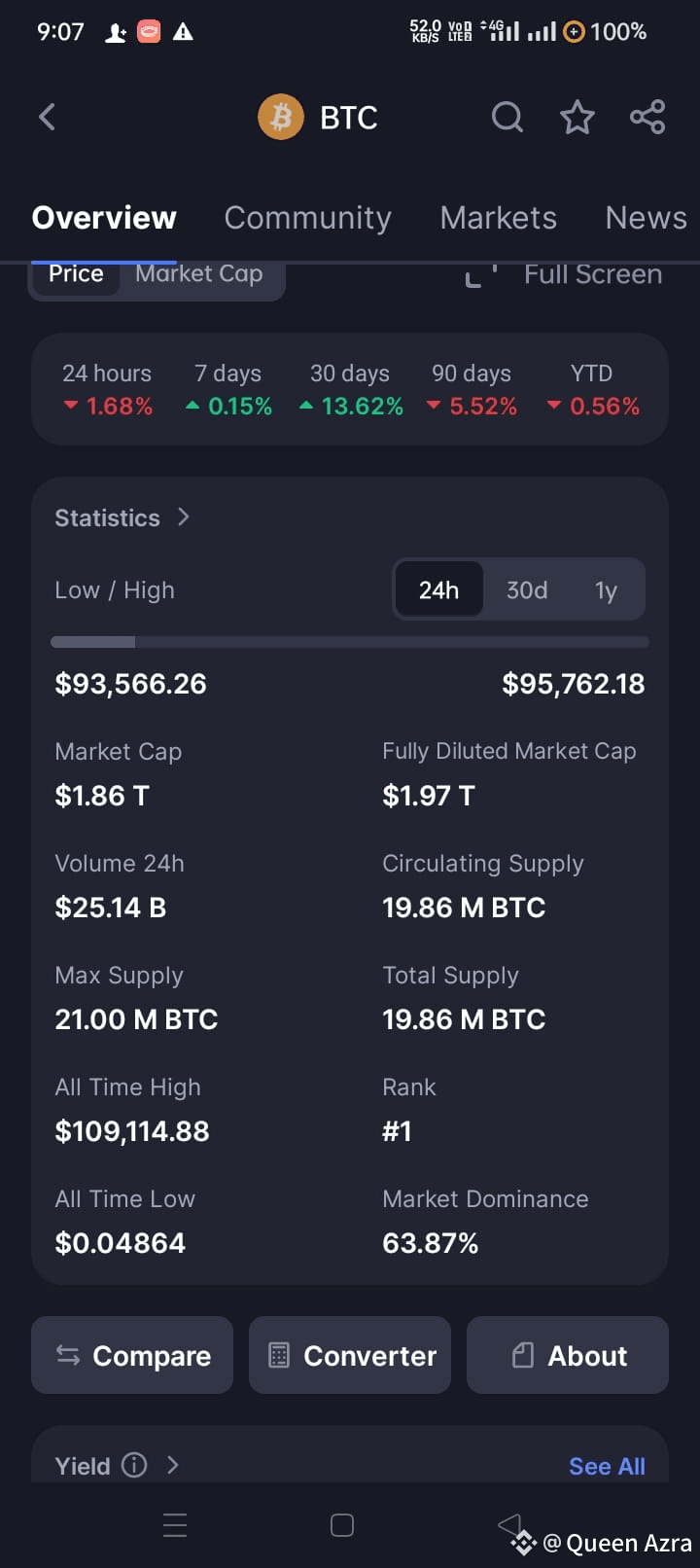Share BTC page using share icon

point(647,118)
